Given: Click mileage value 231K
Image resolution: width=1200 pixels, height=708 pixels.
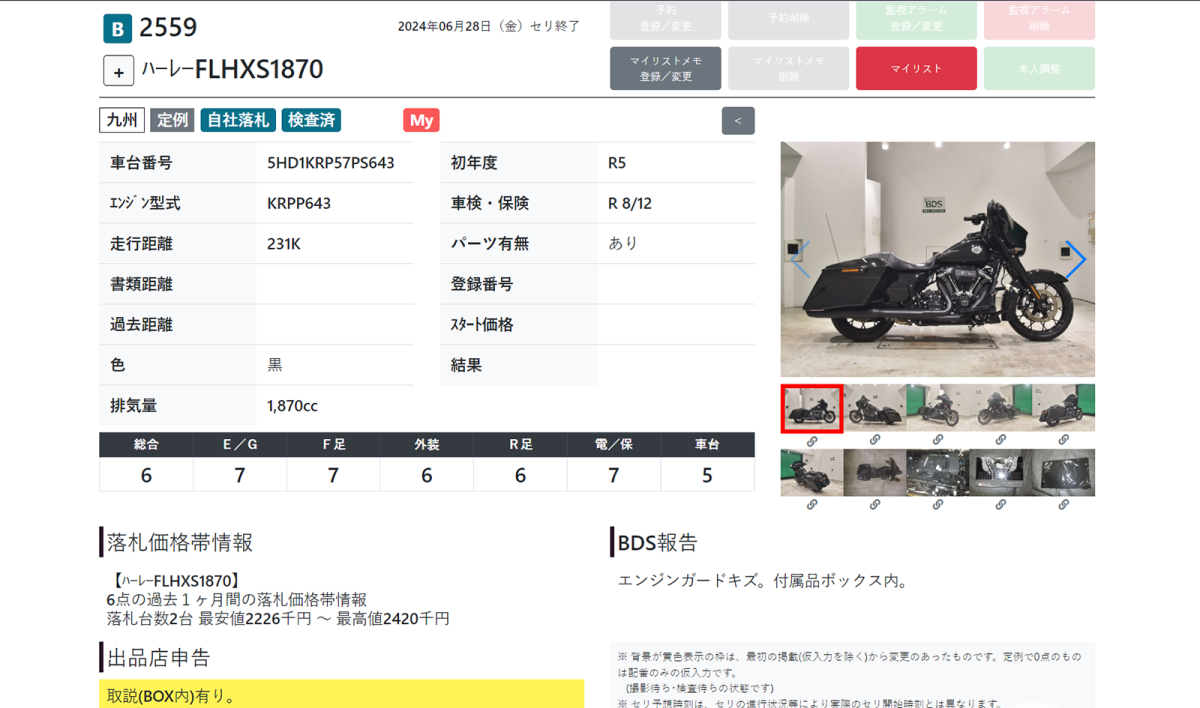Looking at the screenshot, I should click(x=284, y=243).
